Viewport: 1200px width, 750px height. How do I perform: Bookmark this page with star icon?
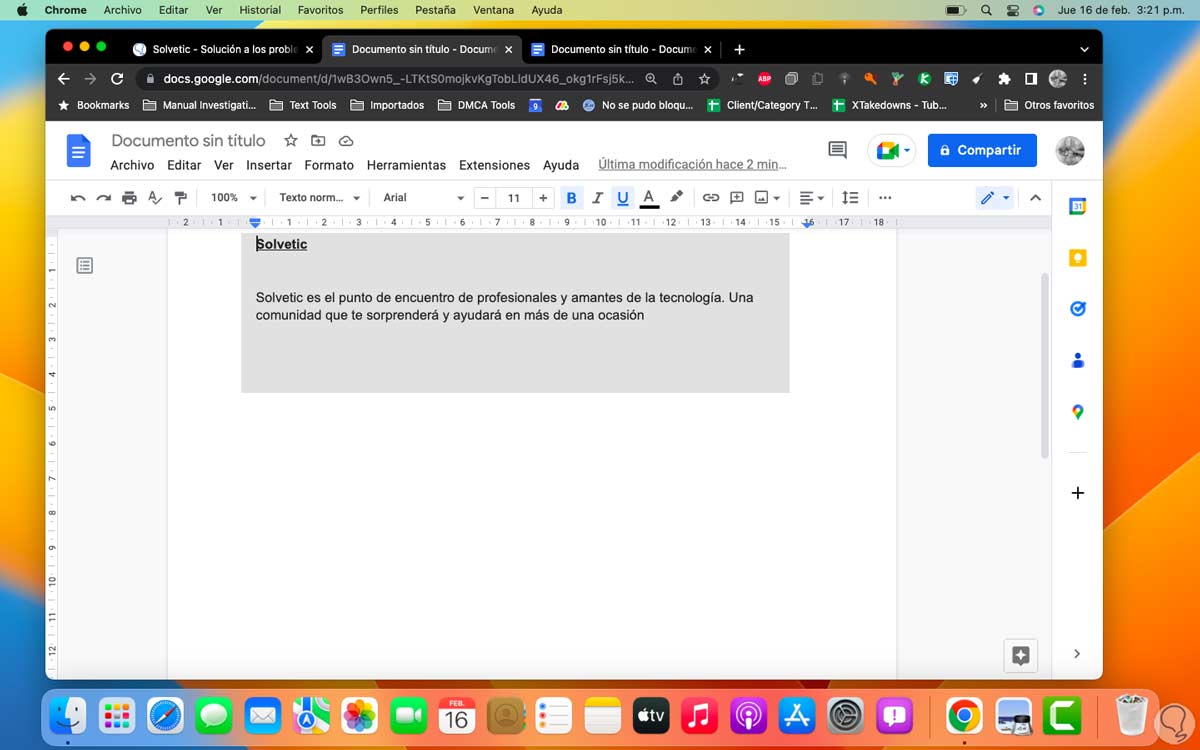point(704,78)
